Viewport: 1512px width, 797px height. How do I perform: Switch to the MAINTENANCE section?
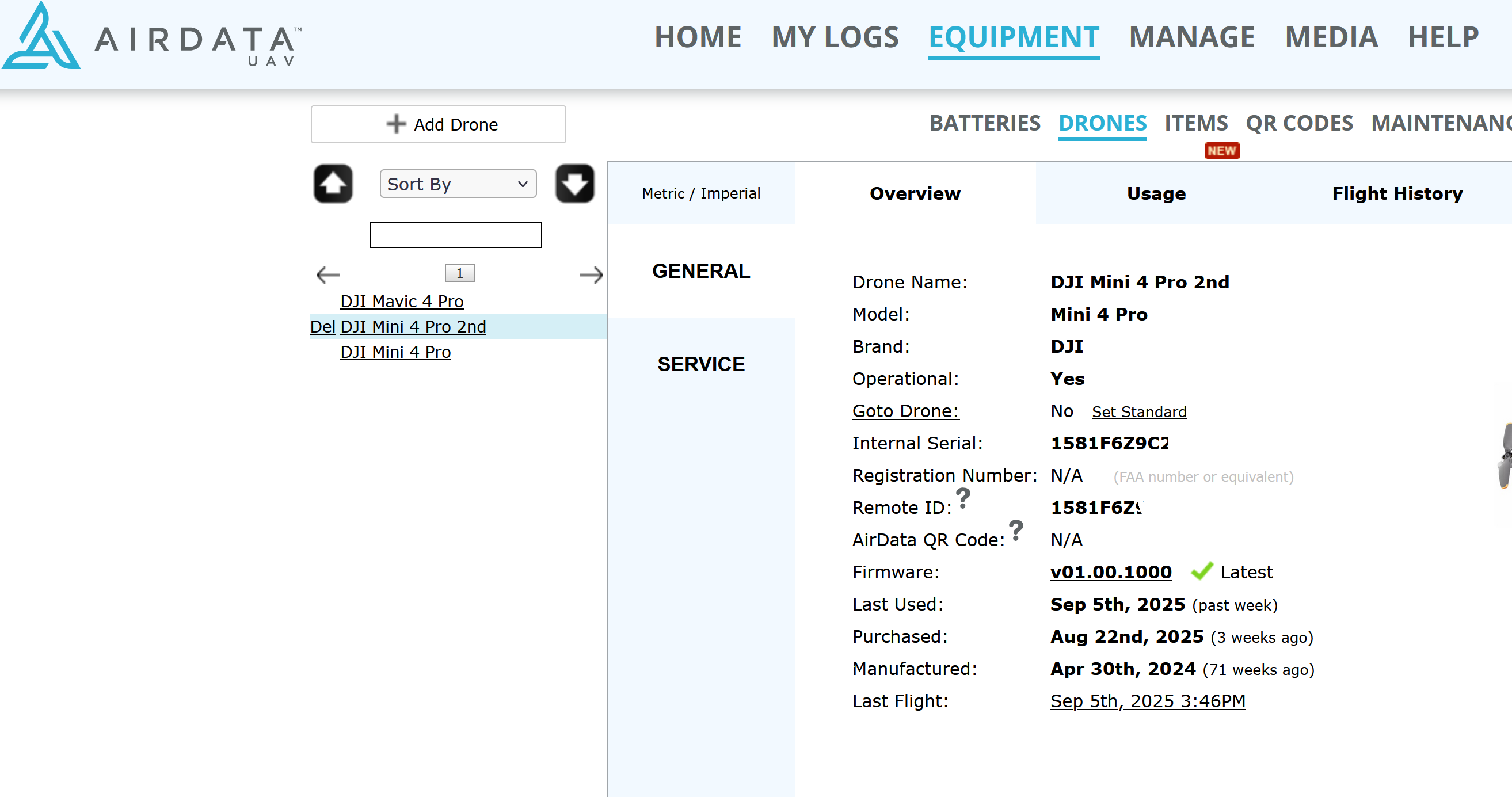[x=1441, y=123]
